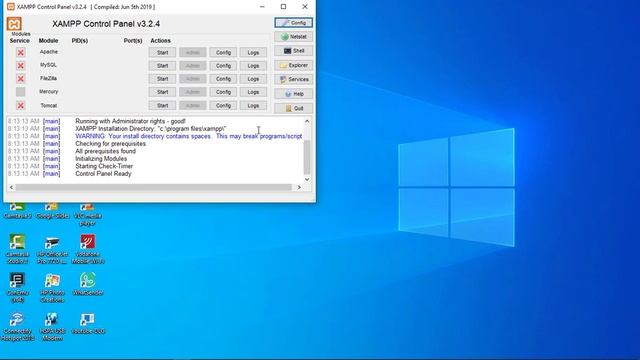Open the Apache Logs menu

(253, 52)
